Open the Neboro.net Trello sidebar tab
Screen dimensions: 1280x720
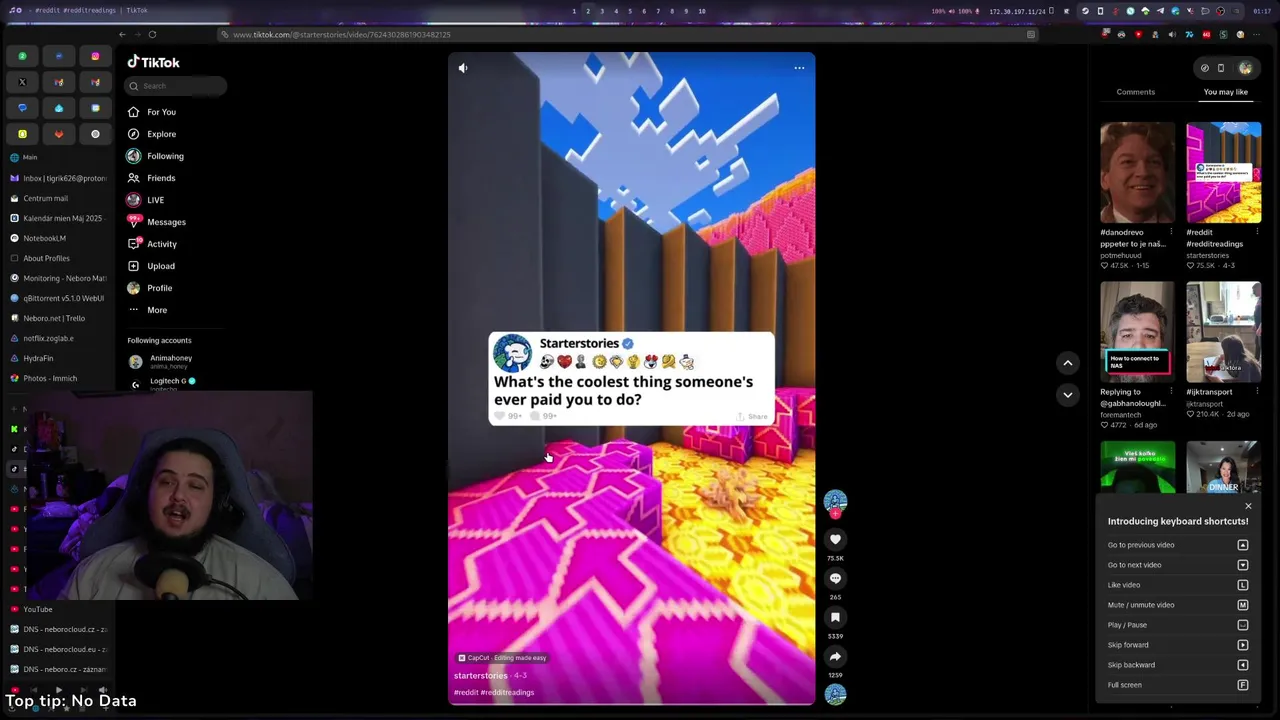coord(57,318)
